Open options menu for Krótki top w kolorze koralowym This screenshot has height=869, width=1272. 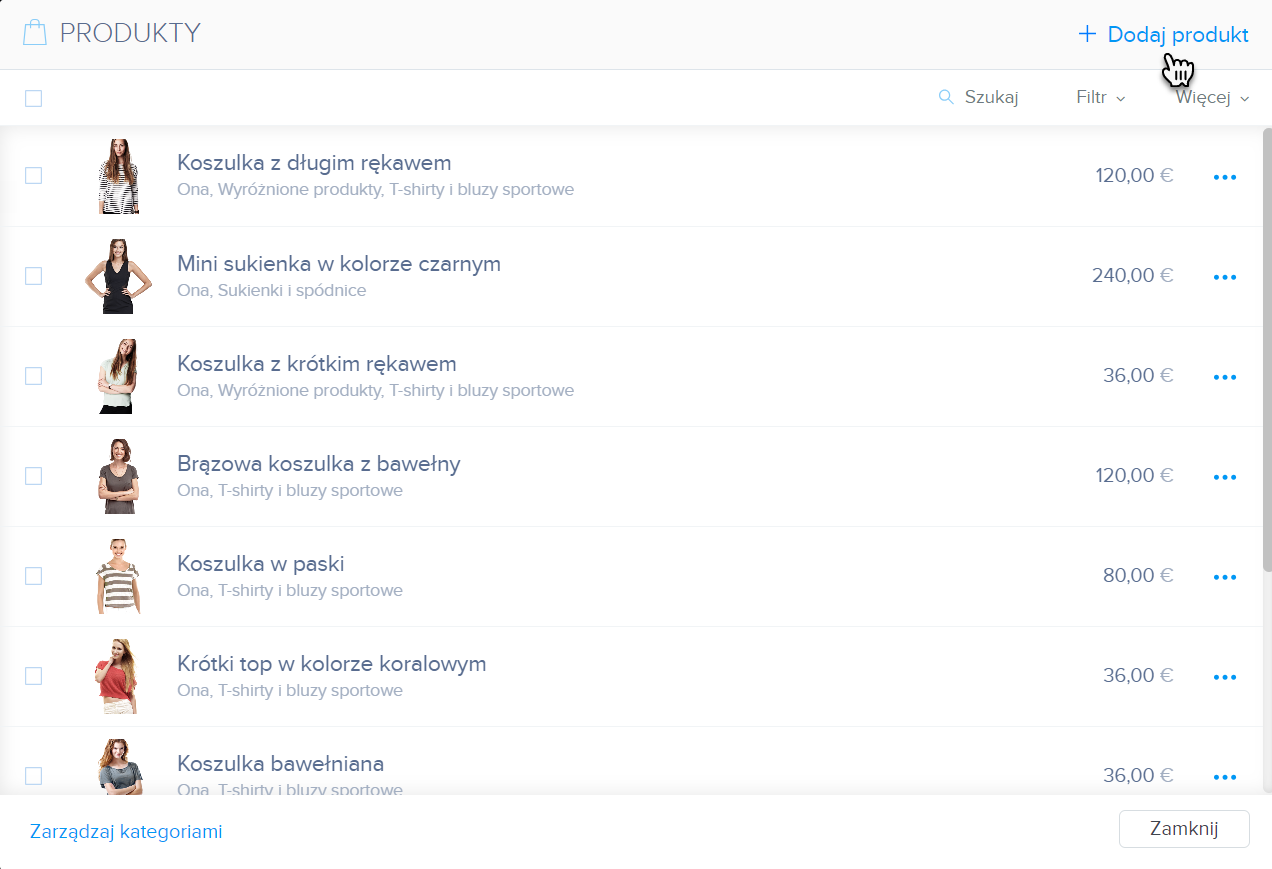(x=1225, y=677)
